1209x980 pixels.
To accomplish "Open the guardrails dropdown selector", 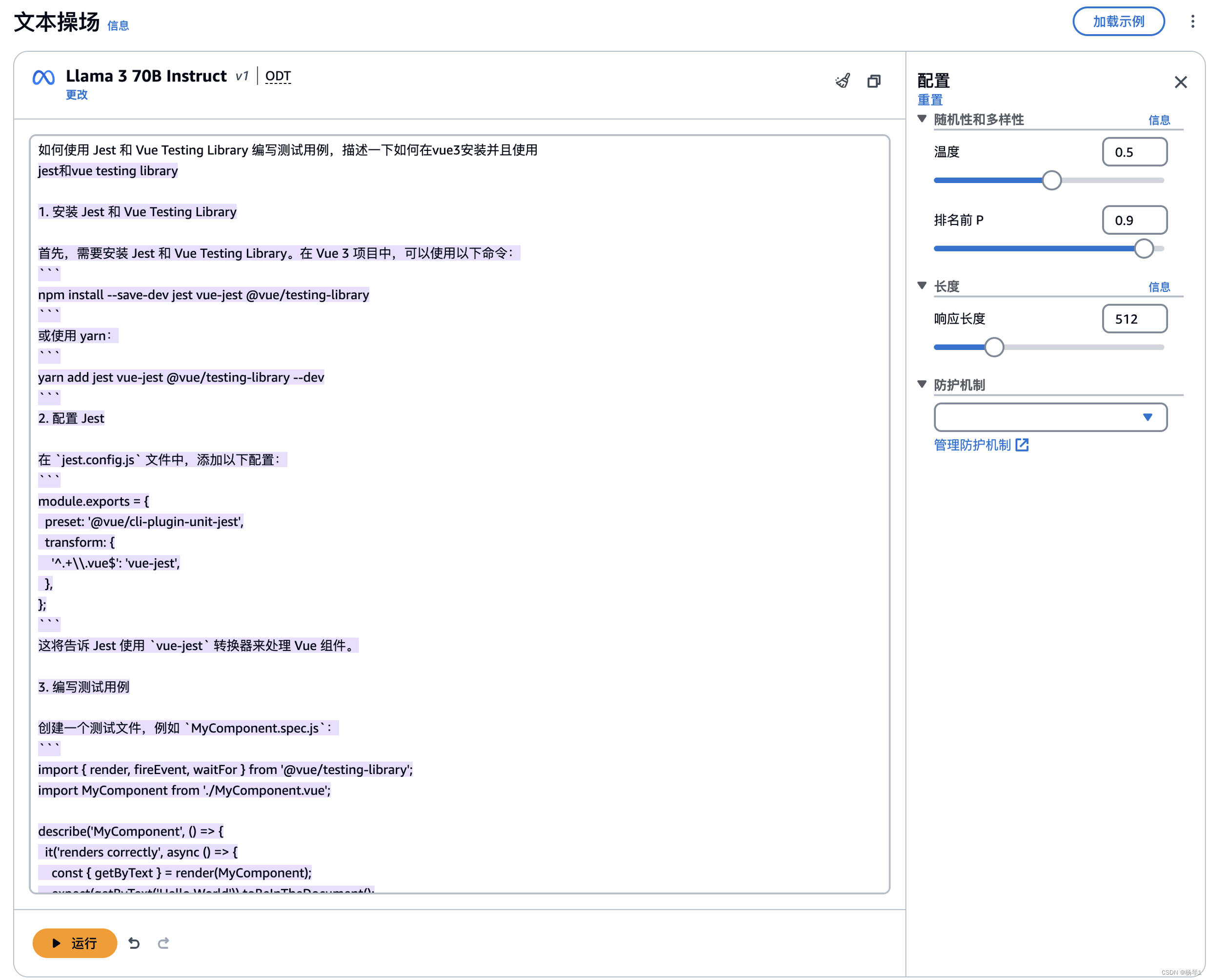I will (1050, 417).
